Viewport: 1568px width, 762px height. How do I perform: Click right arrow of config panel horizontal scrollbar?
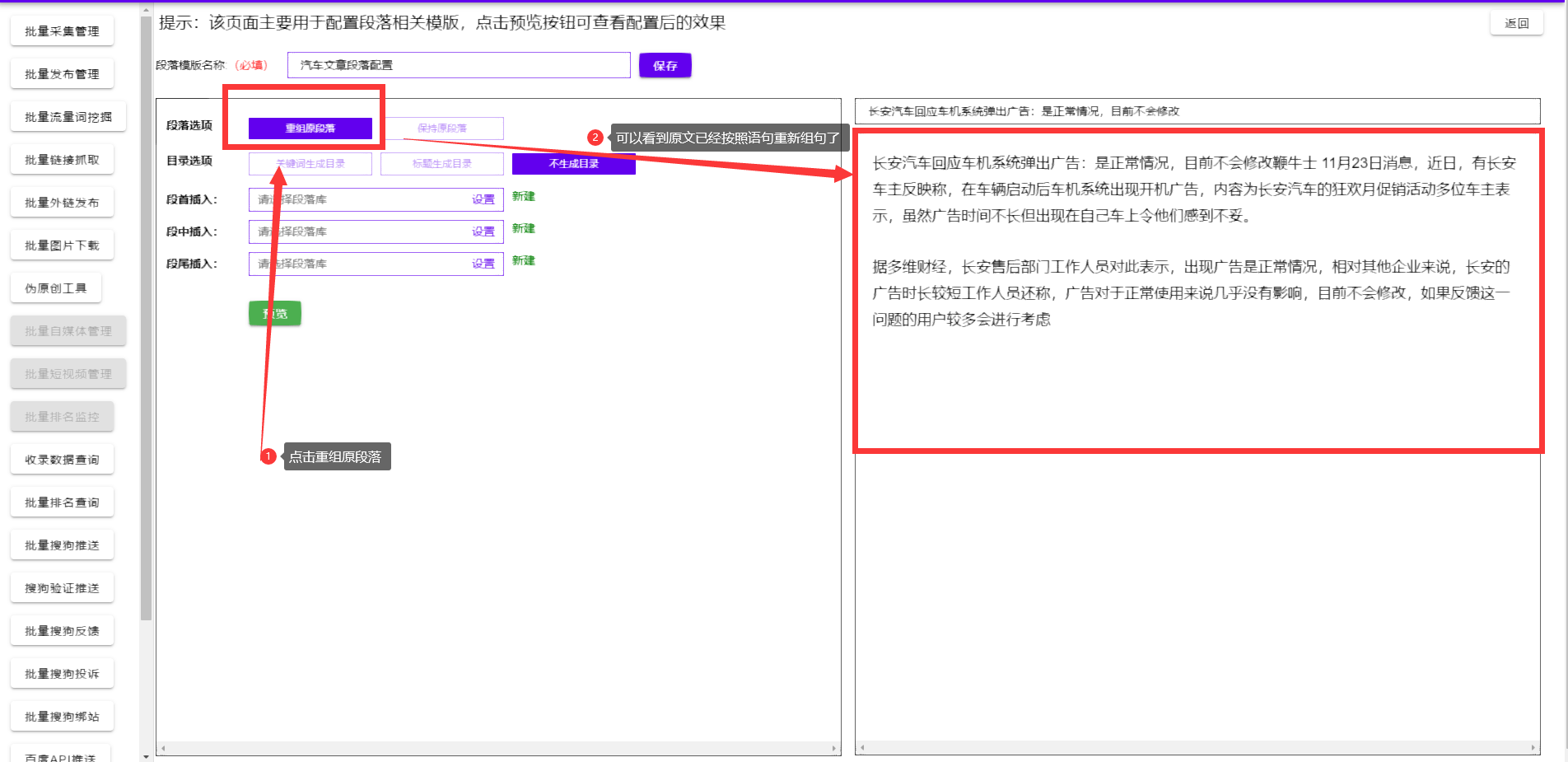[x=834, y=749]
